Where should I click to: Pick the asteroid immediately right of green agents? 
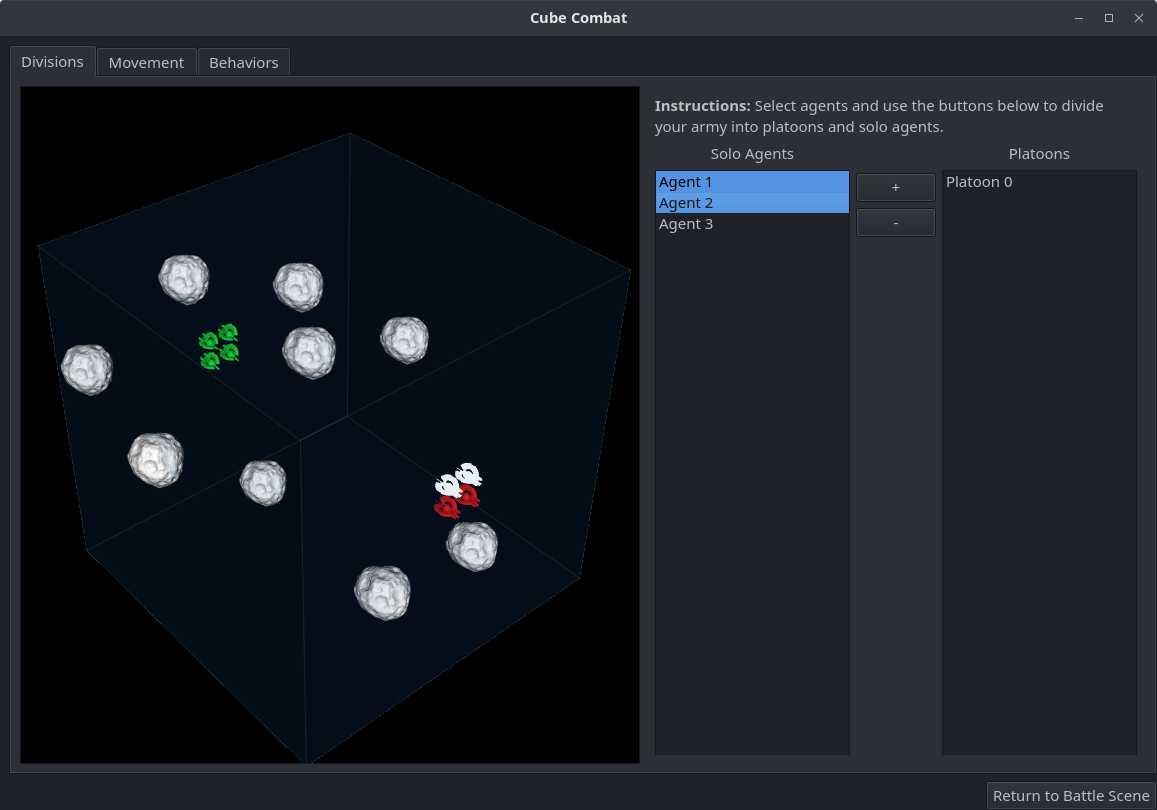(x=309, y=351)
